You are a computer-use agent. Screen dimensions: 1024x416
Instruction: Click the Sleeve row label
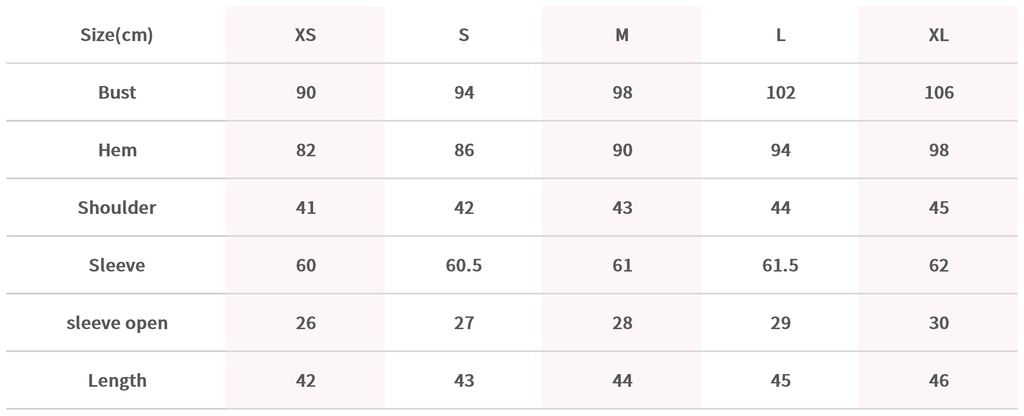pos(117,266)
